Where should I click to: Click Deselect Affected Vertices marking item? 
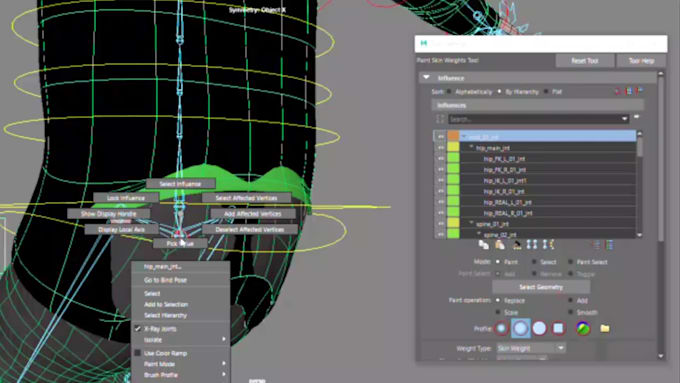250,229
